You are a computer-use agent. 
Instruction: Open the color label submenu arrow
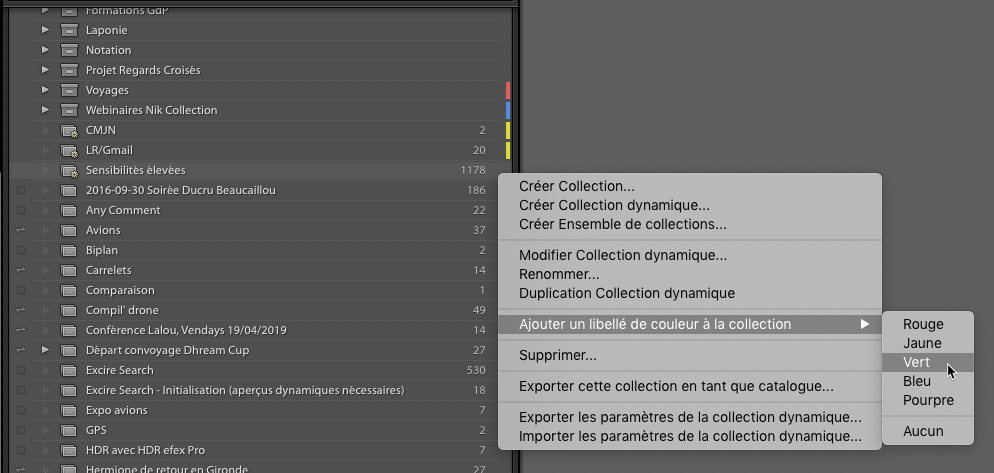[865, 324]
